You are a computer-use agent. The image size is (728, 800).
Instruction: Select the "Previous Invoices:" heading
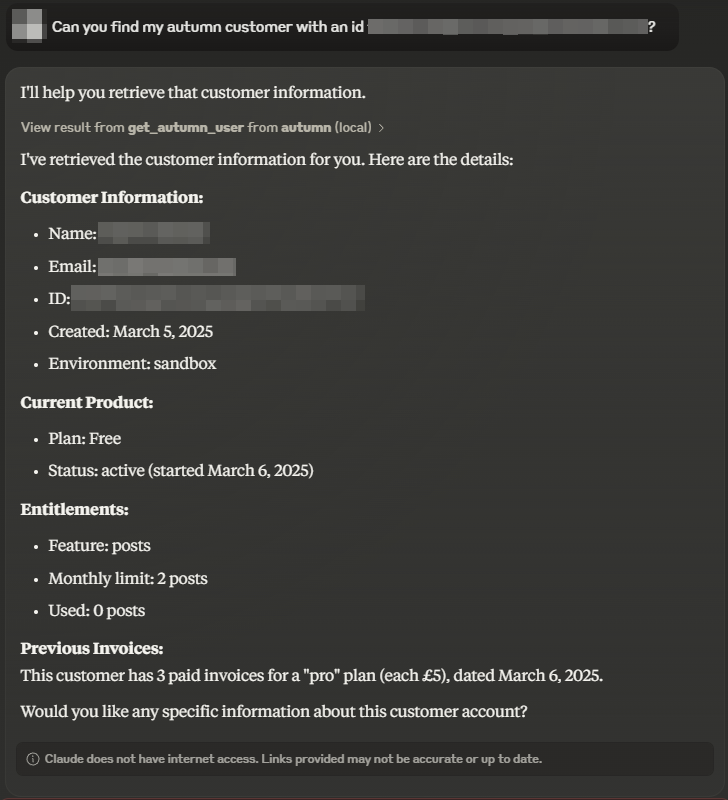92,649
